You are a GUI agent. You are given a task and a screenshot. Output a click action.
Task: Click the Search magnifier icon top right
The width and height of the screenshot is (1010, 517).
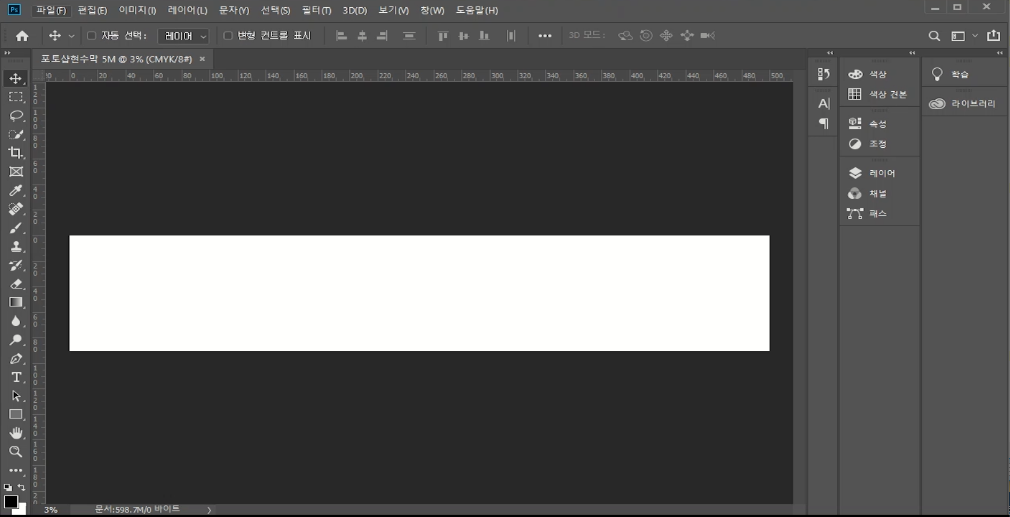(x=934, y=36)
